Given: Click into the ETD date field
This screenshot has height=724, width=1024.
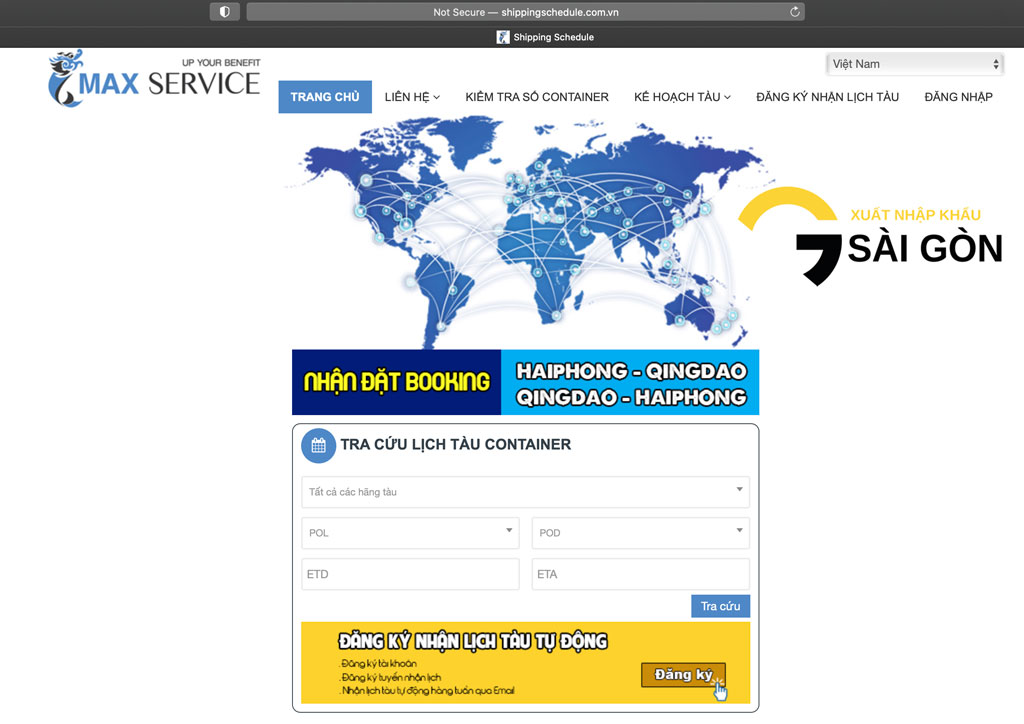Looking at the screenshot, I should [410, 575].
